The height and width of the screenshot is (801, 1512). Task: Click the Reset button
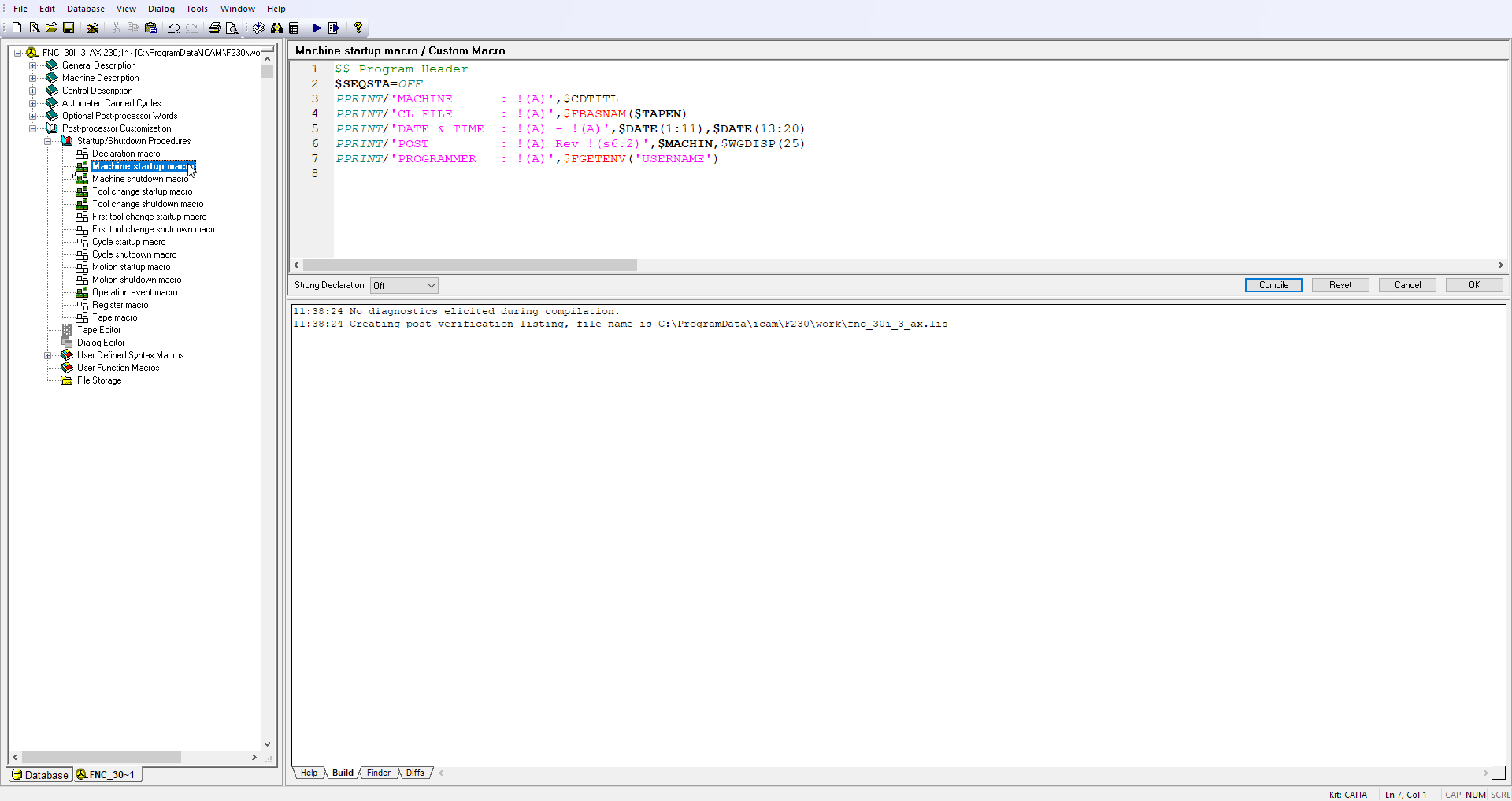tap(1340, 285)
